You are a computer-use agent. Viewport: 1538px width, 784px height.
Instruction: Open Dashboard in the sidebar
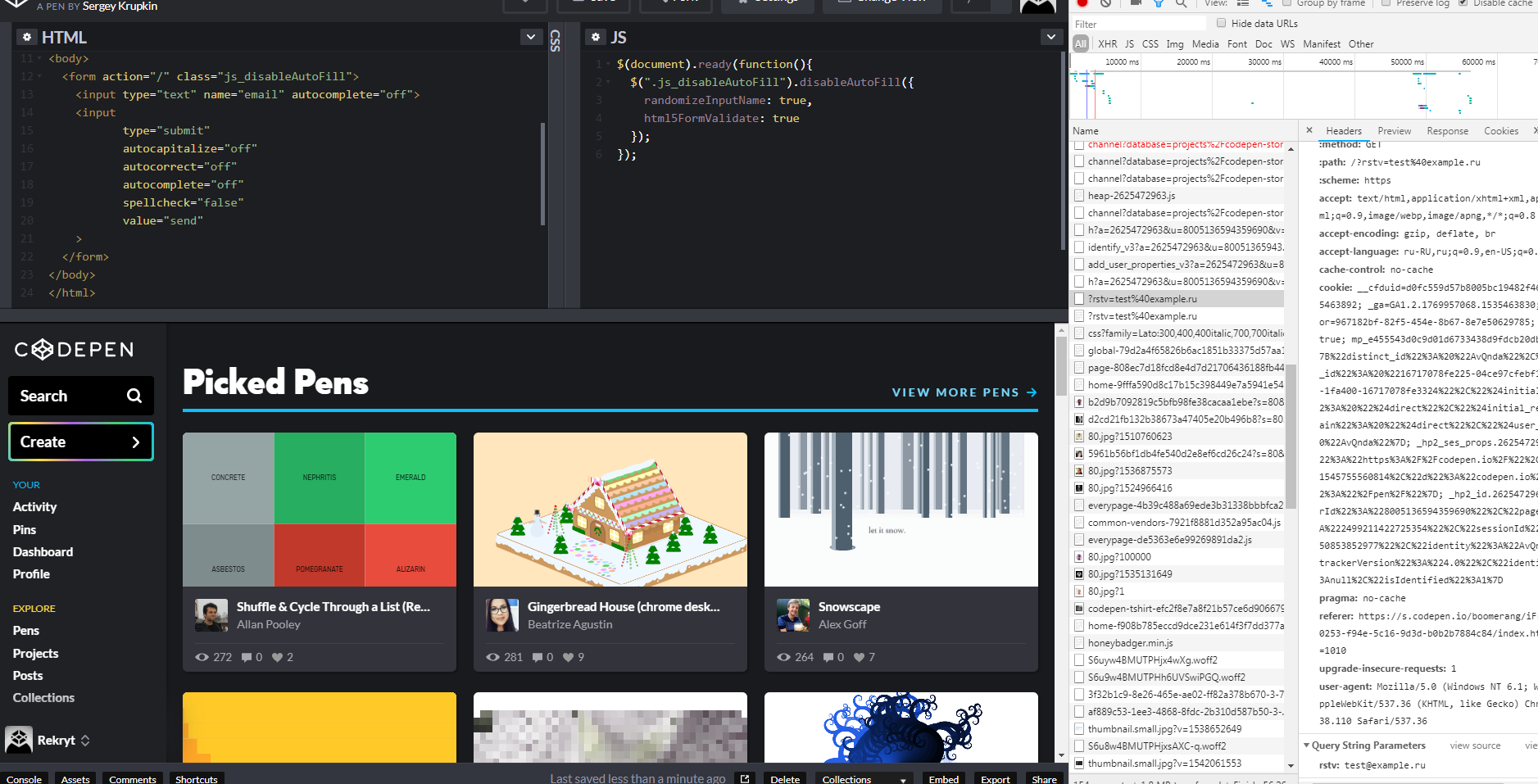point(43,552)
